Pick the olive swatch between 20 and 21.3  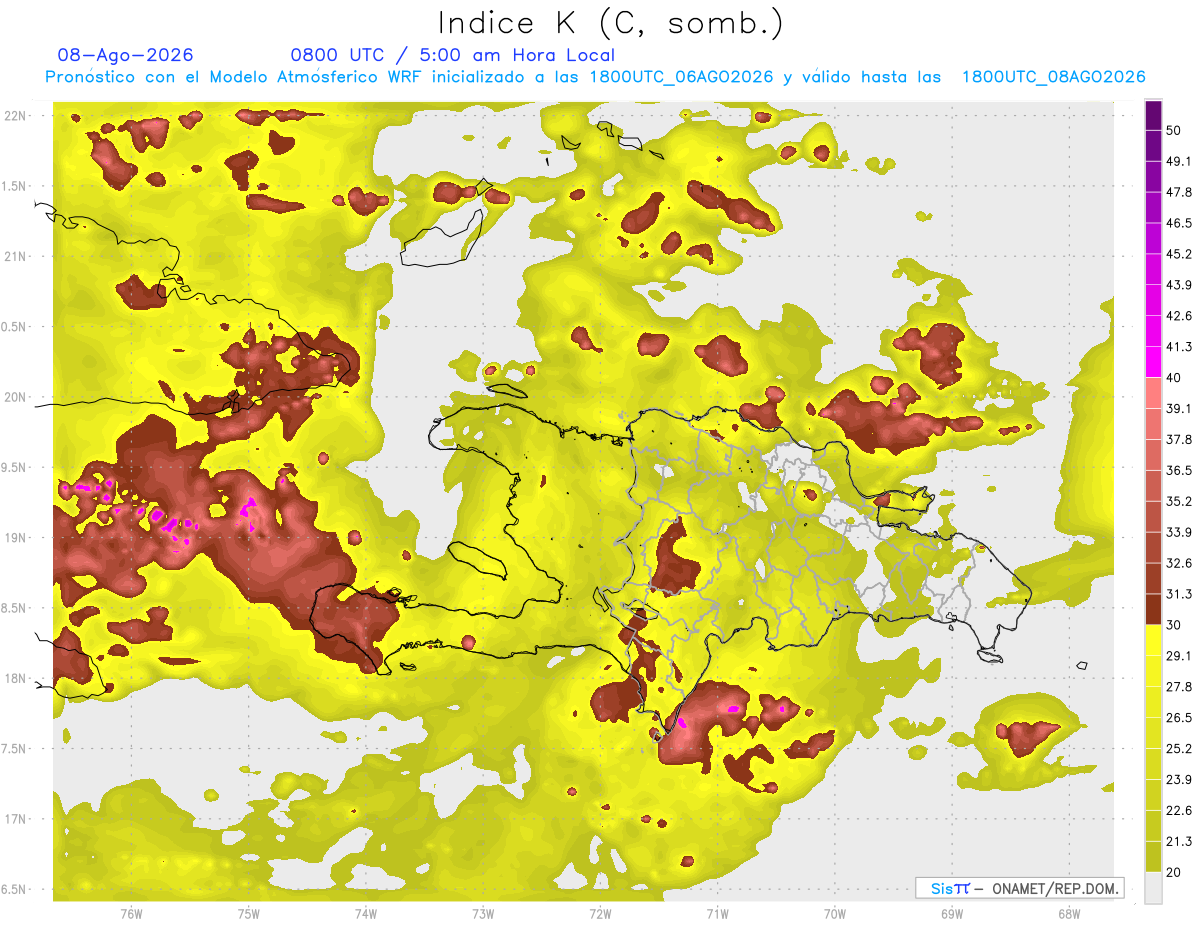(x=1153, y=857)
